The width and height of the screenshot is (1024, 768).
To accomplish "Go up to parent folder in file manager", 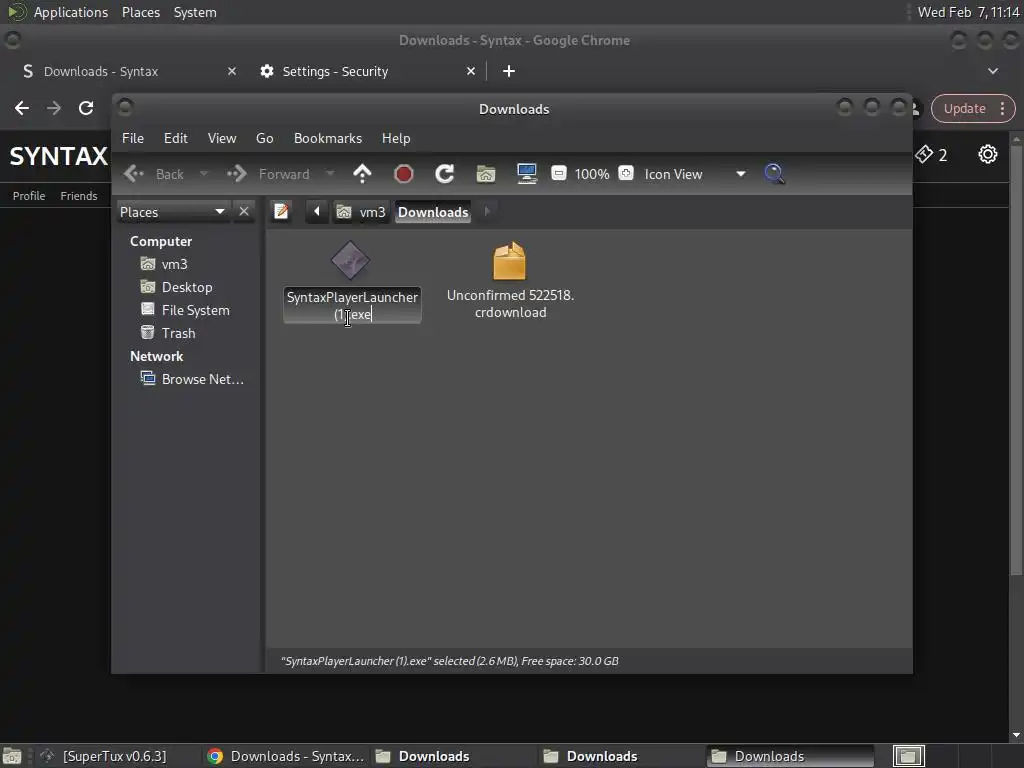I will coord(362,174).
